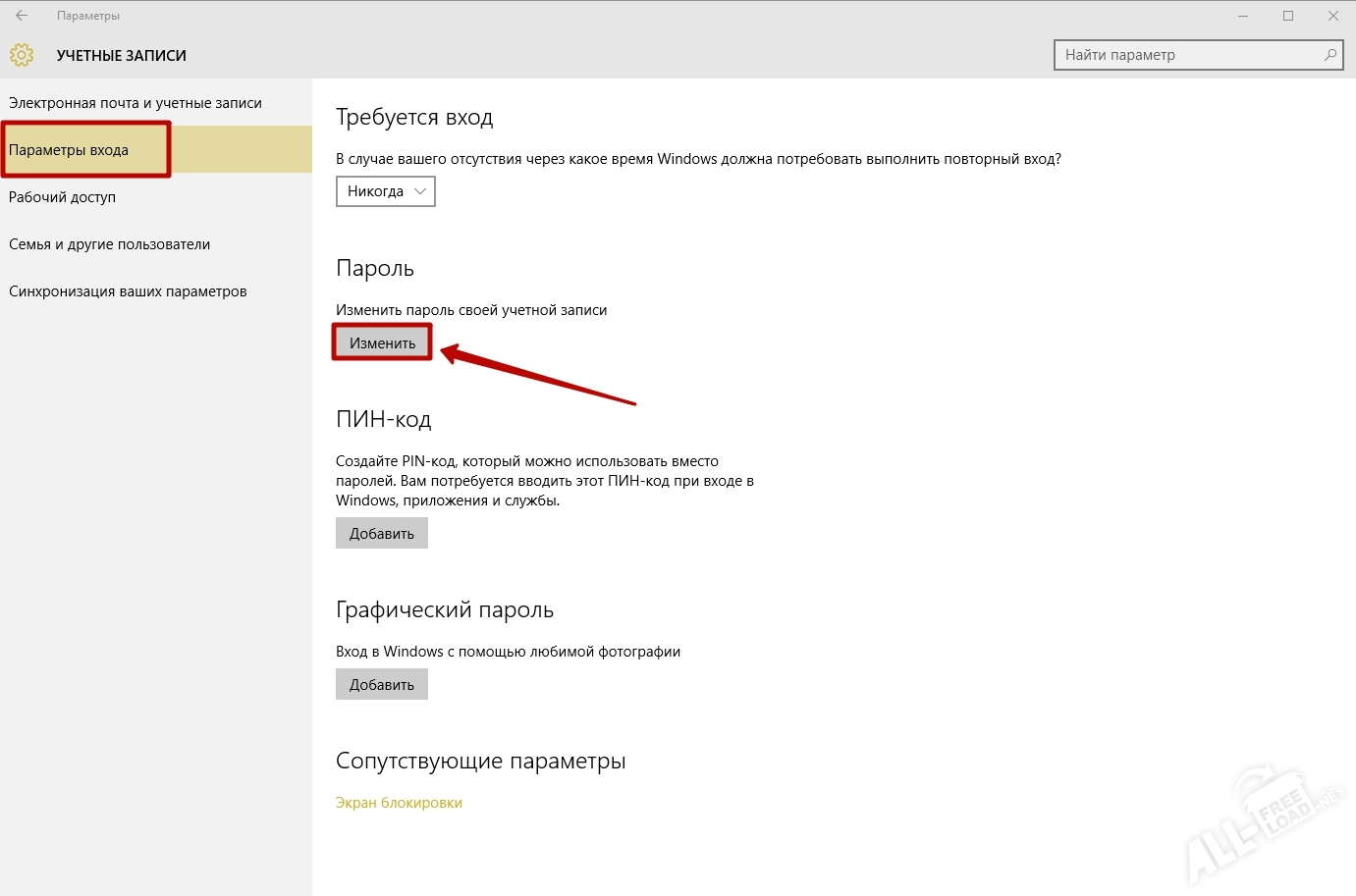Click the magnifier icon in the search box

(1329, 55)
